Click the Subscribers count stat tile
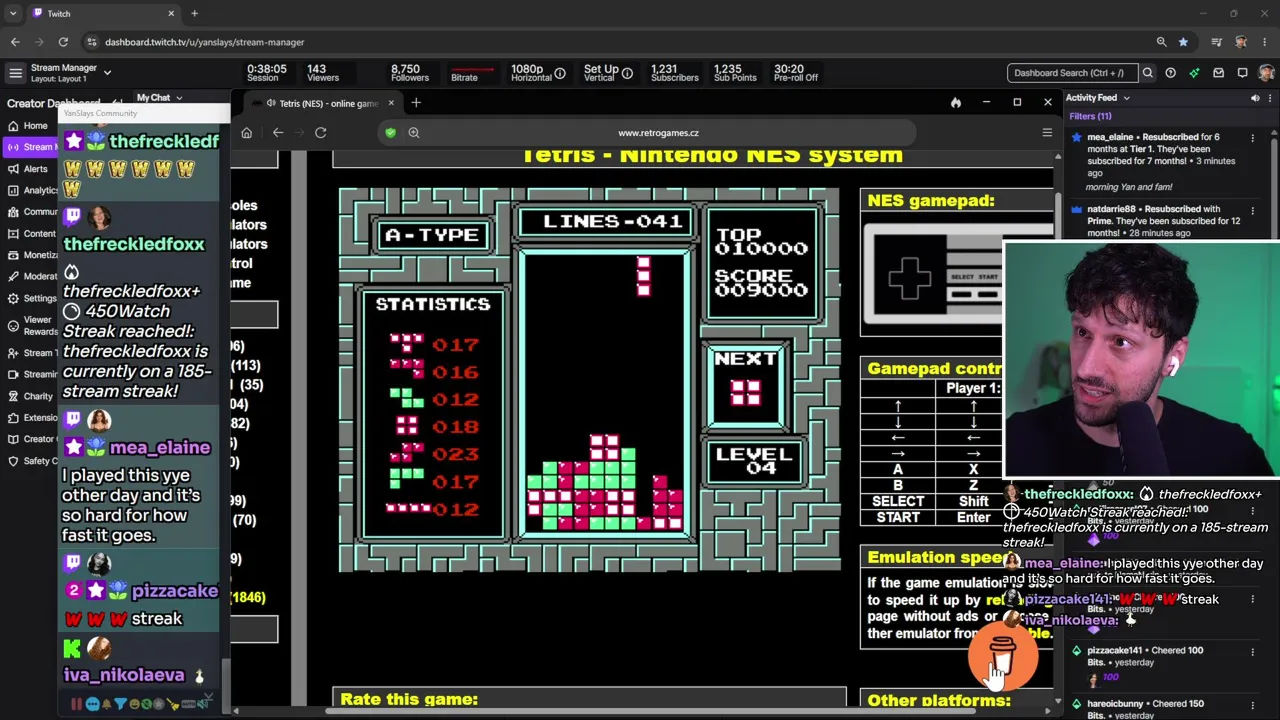1280x720 pixels. (x=675, y=73)
